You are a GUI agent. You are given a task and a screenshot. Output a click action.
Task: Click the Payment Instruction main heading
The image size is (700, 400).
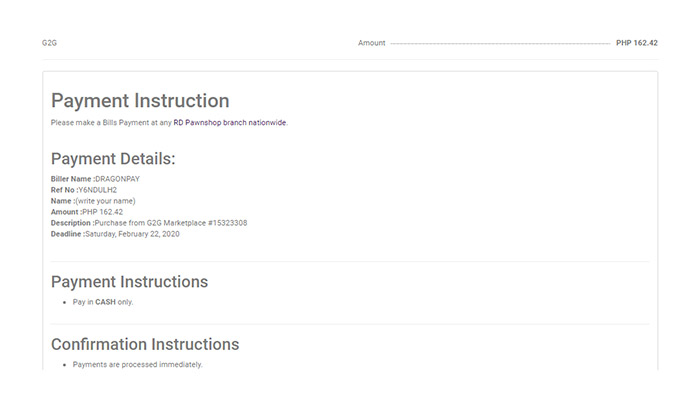point(140,101)
